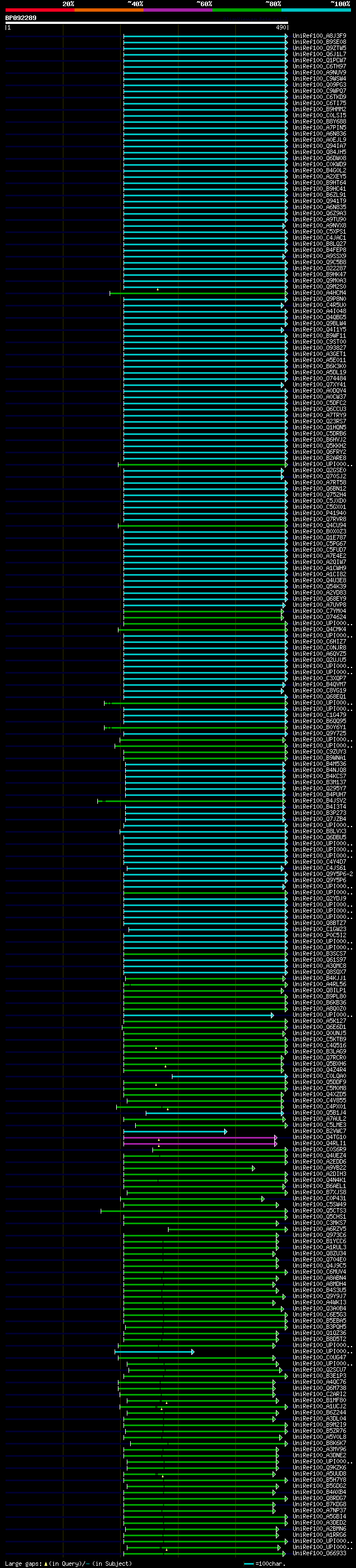Viewport: 356px width, 1568px height.
Task: Click the cyan ~100% identity legend segment
Action: coord(316,10)
